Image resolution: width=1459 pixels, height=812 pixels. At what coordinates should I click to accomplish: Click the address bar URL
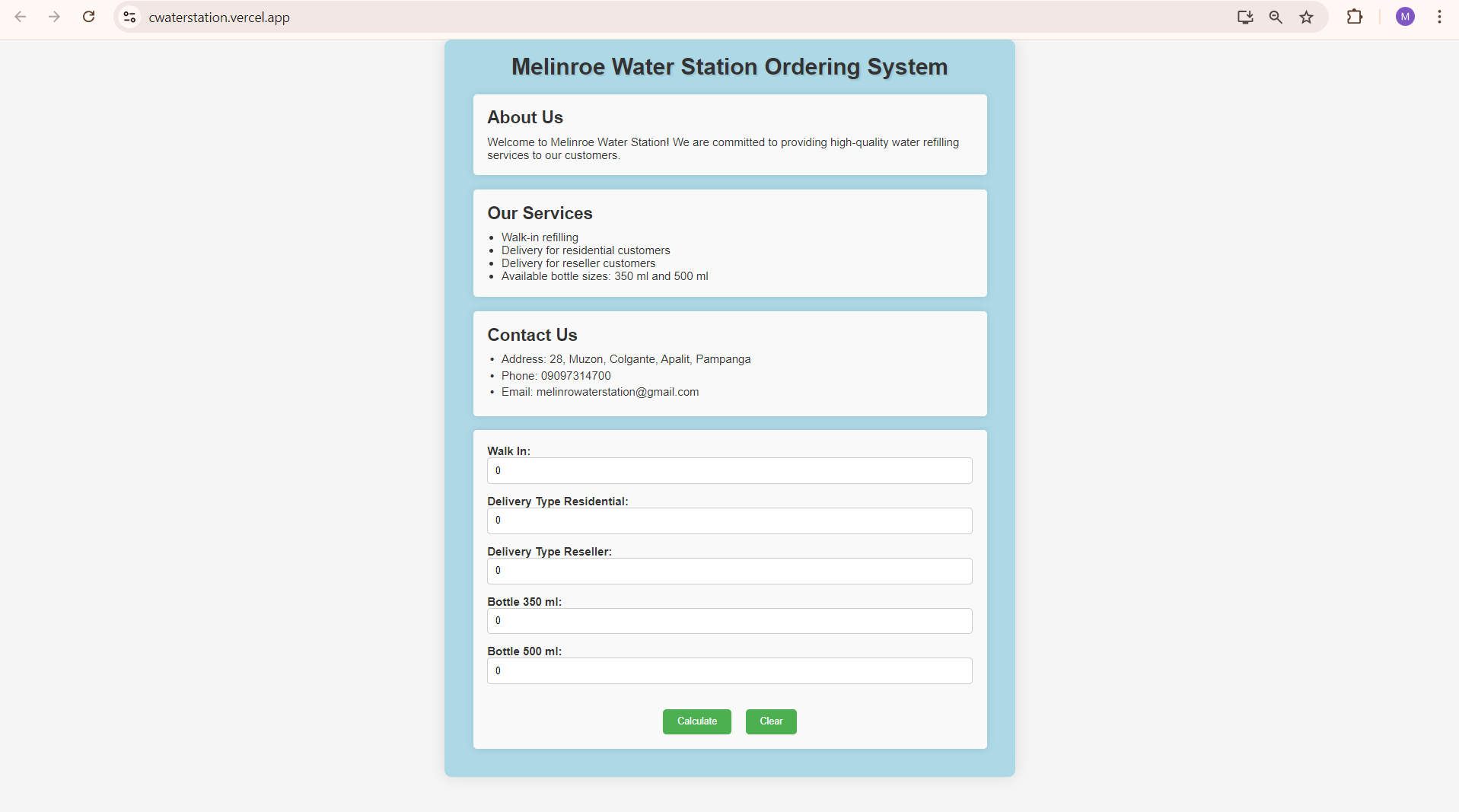pyautogui.click(x=218, y=17)
